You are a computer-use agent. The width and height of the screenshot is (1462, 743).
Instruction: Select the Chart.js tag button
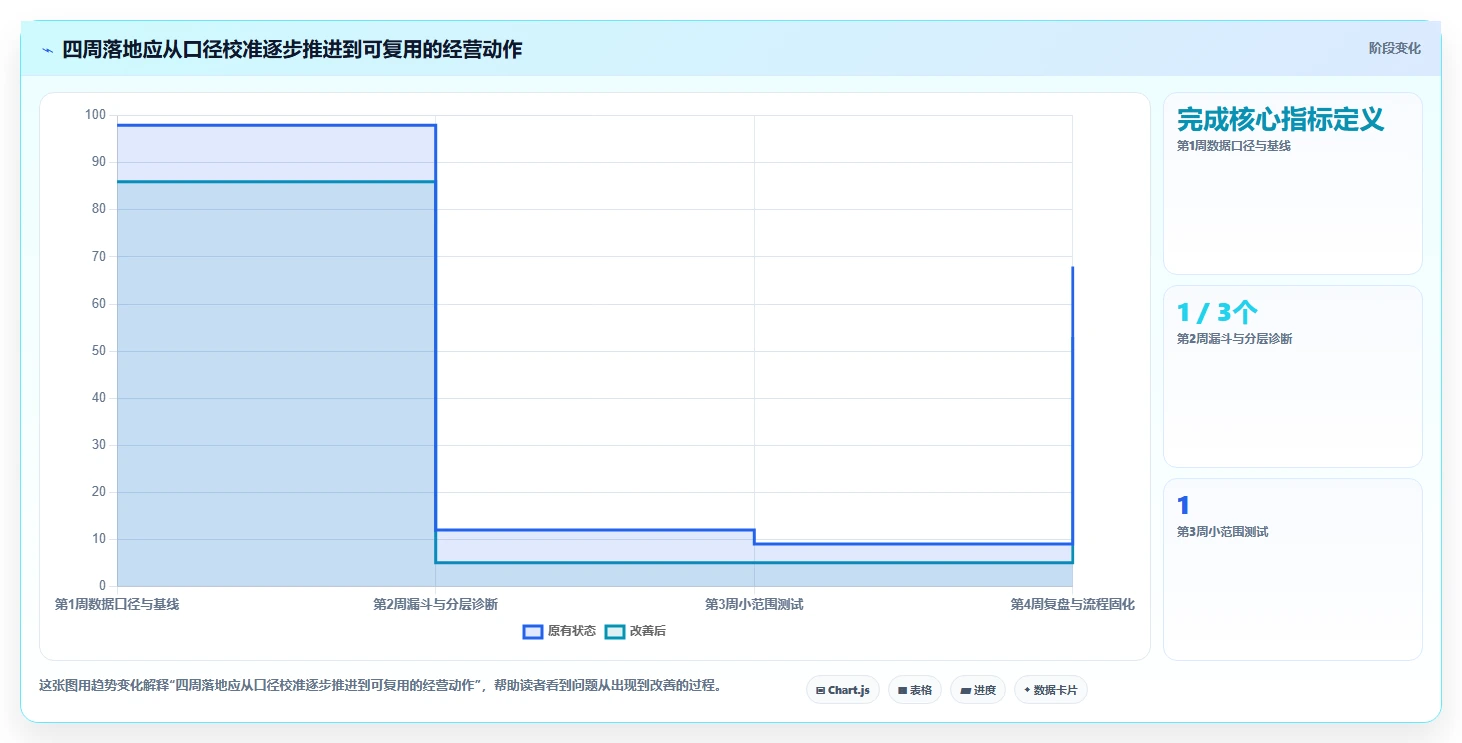point(843,690)
